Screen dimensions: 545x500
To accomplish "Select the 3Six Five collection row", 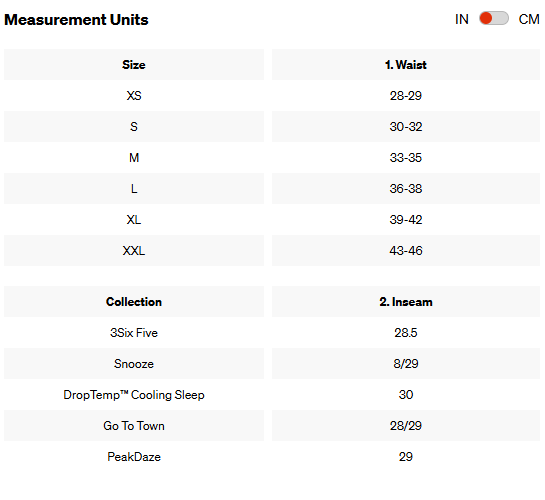I will tap(272, 333).
